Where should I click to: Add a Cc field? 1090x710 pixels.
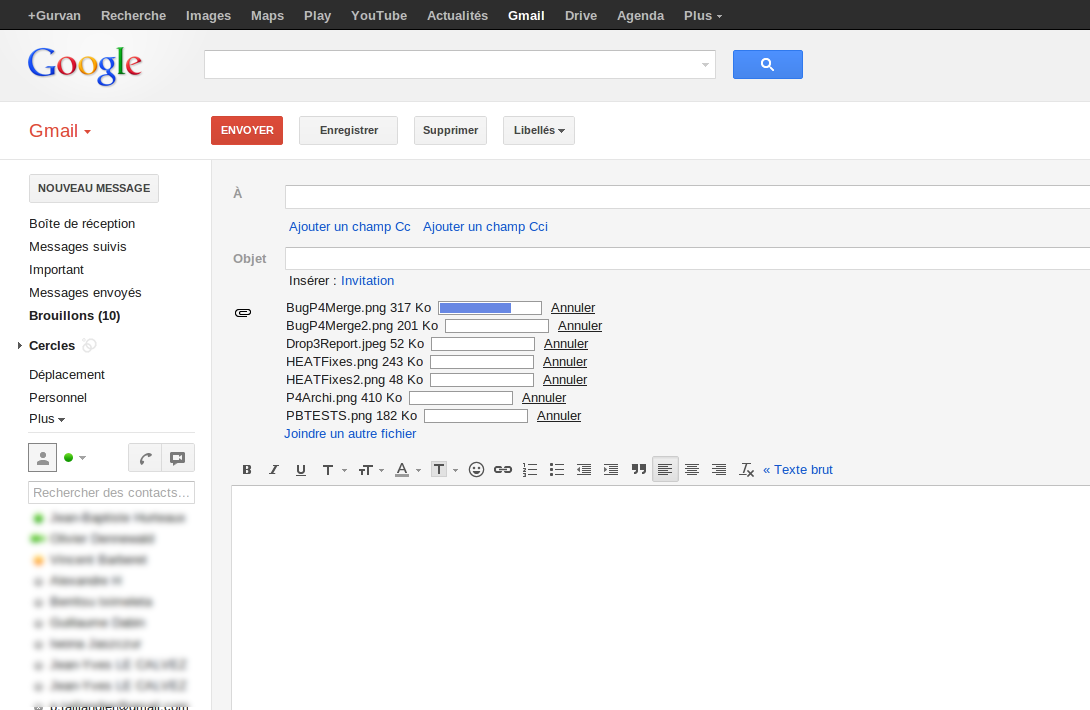pyautogui.click(x=350, y=227)
